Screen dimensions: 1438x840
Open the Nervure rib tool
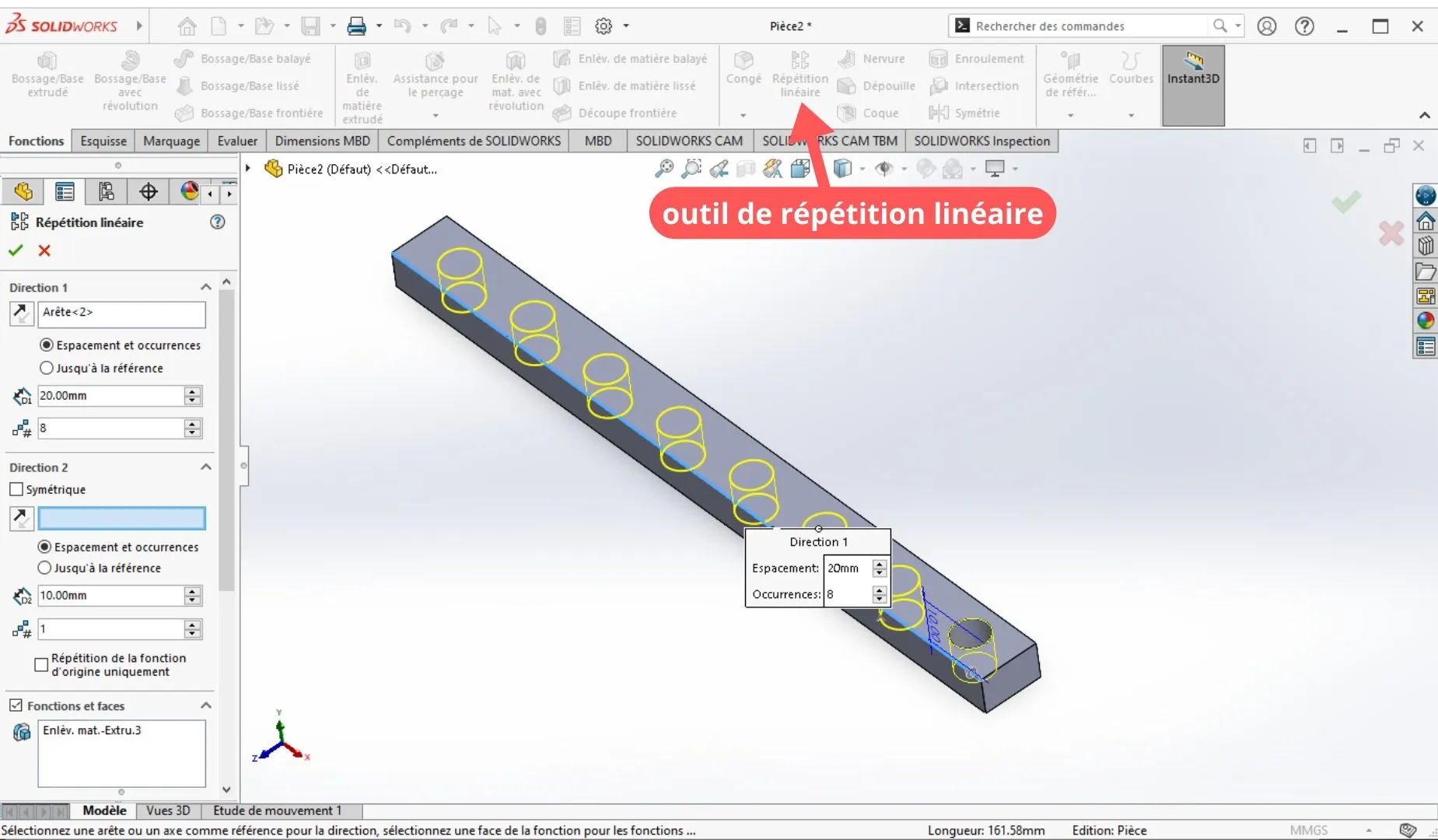872,58
